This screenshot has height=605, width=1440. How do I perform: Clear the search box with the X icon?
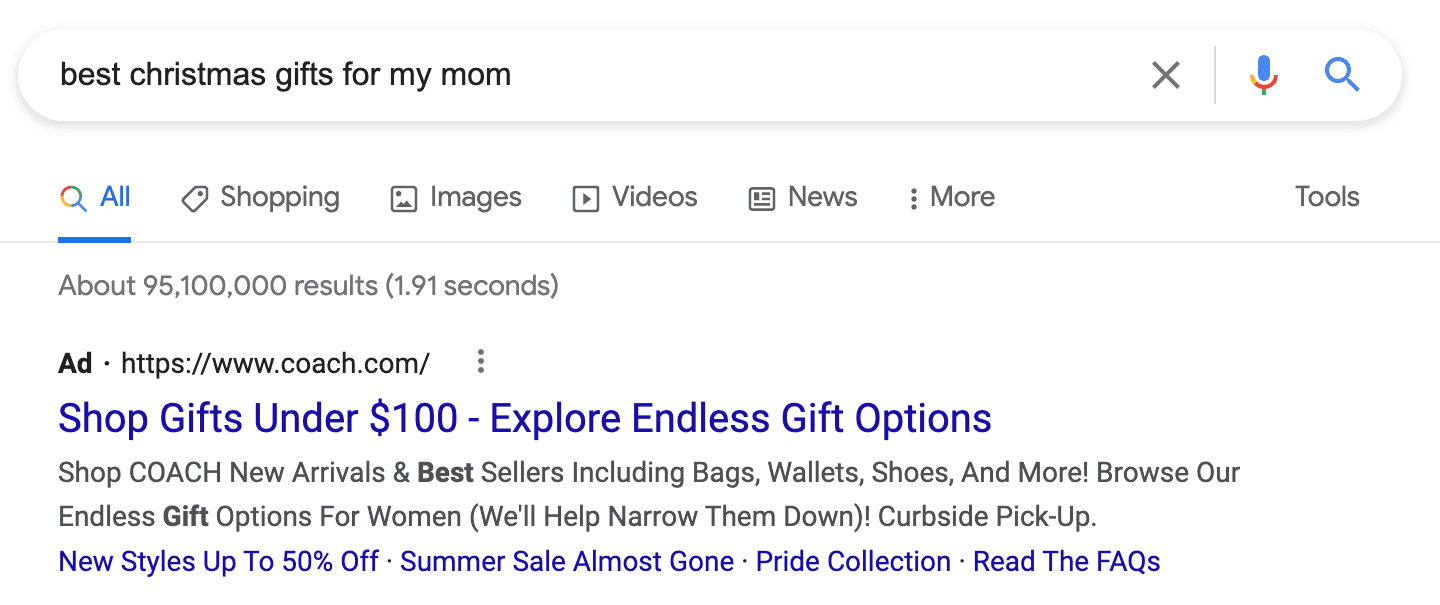[1166, 75]
